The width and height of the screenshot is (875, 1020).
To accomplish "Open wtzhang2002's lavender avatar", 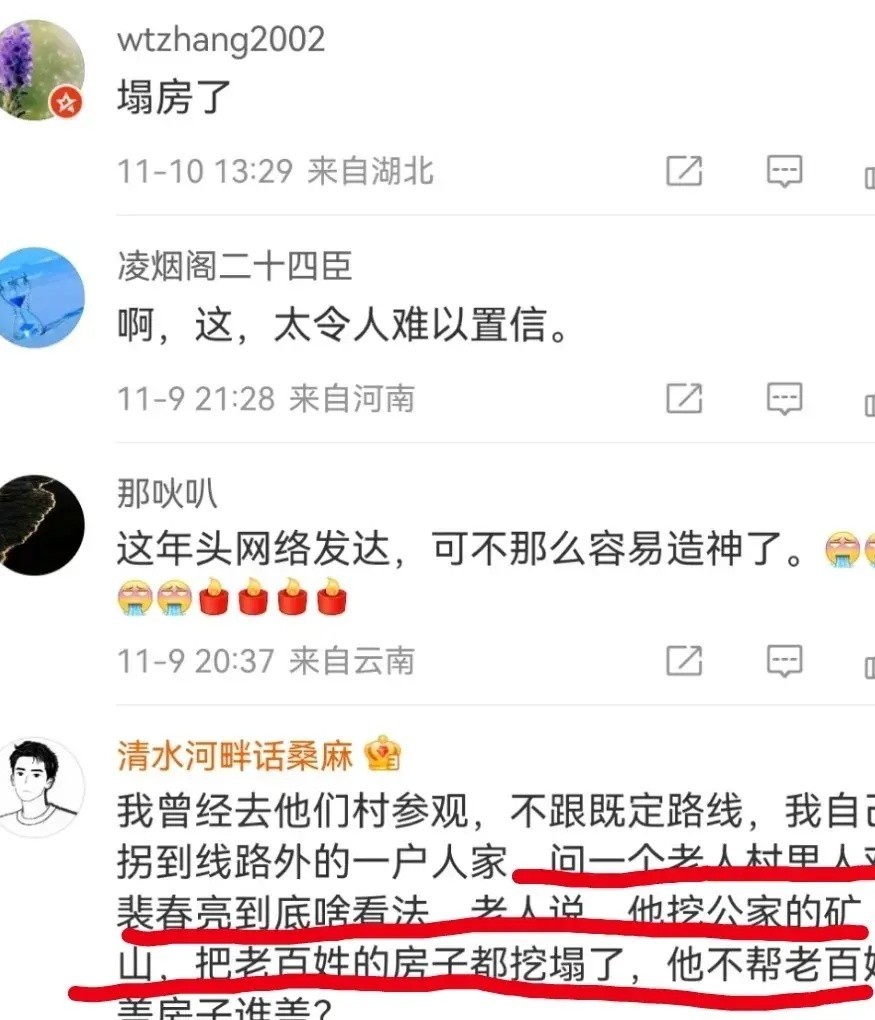I will pos(40,70).
